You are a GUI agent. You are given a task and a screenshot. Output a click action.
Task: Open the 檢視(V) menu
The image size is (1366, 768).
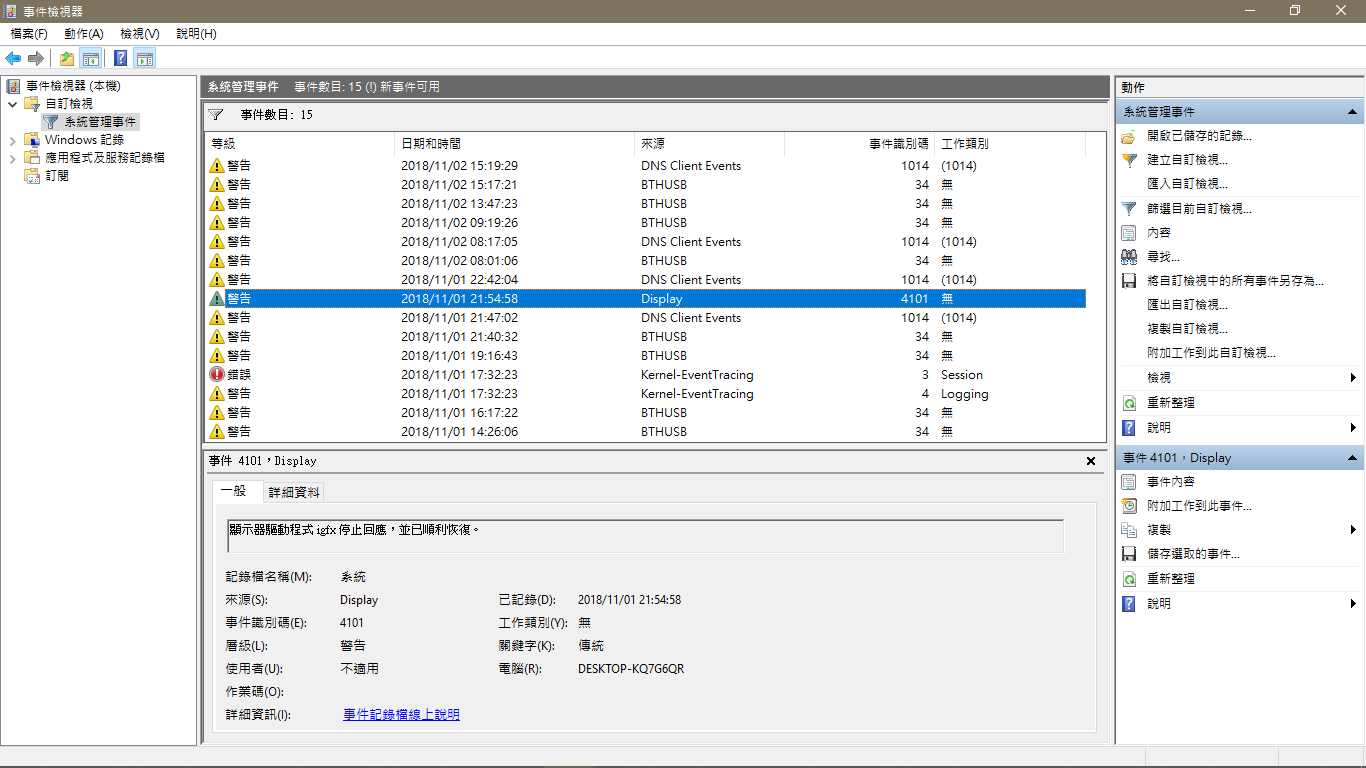point(140,34)
